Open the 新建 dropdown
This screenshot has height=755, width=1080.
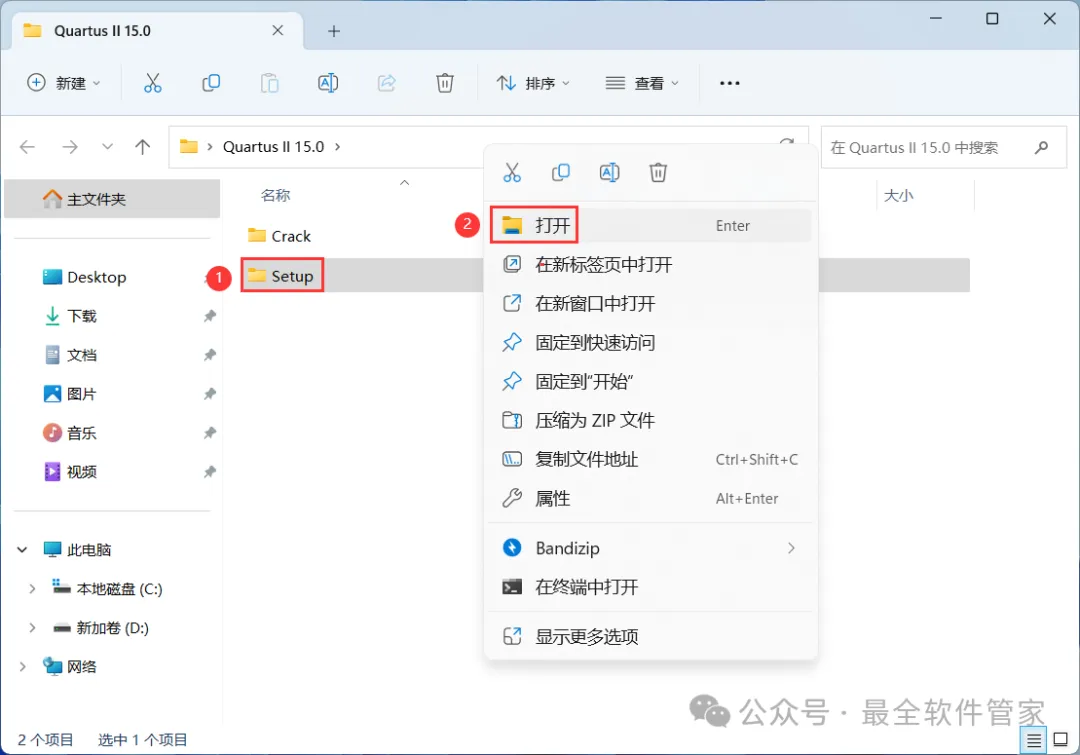click(x=64, y=83)
